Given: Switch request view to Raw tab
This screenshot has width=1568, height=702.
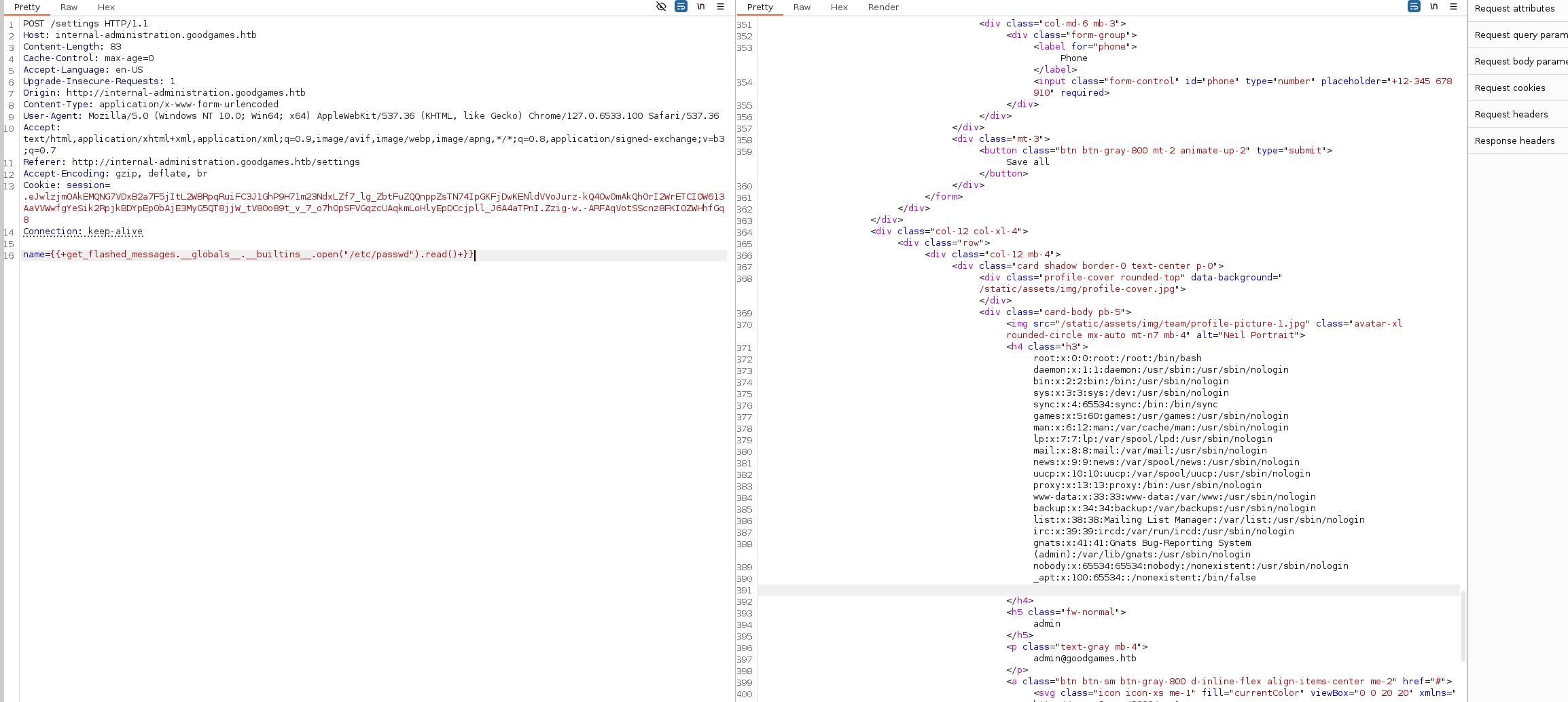Looking at the screenshot, I should tap(69, 7).
